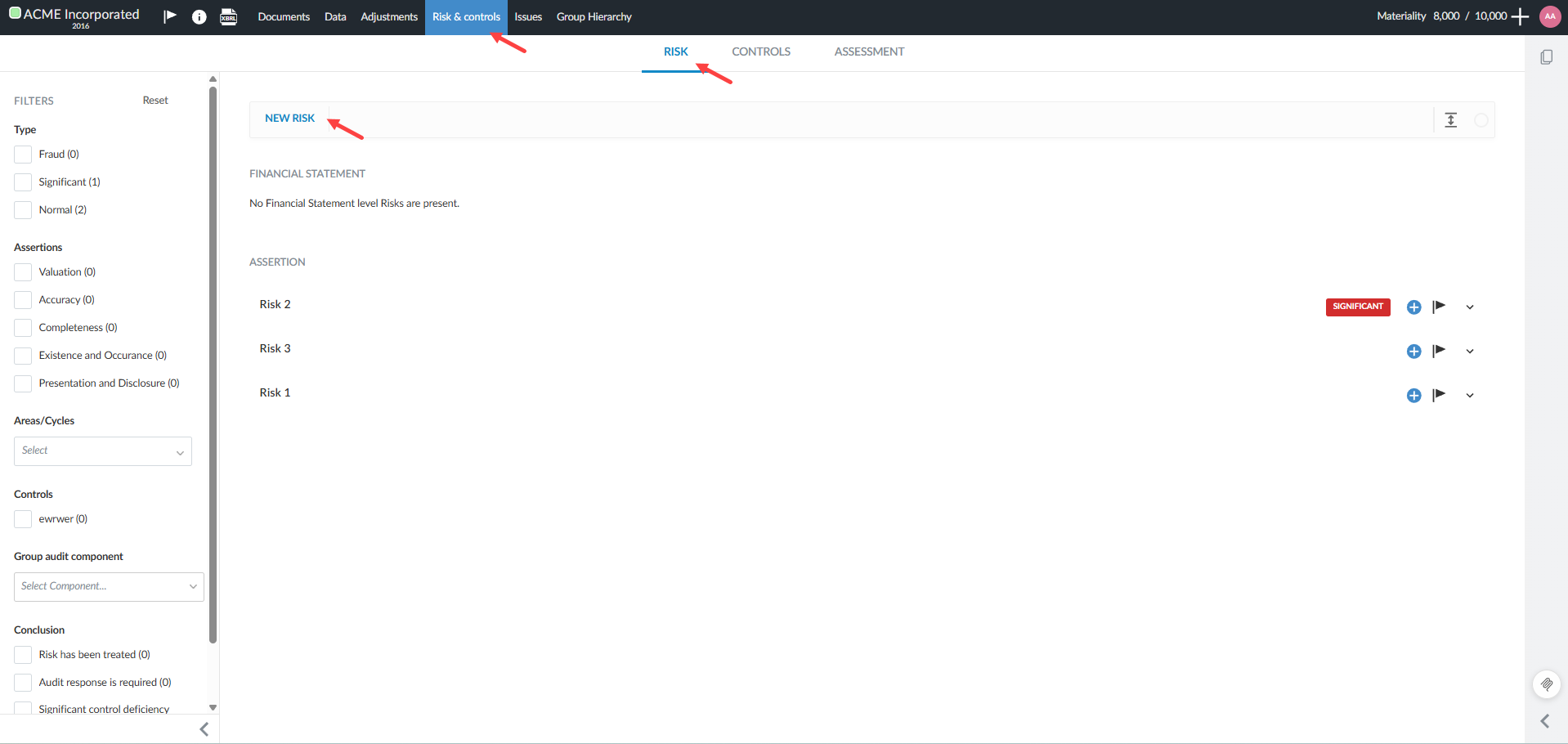
Task: Click the plus icon next to Materiality
Action: (x=1521, y=16)
